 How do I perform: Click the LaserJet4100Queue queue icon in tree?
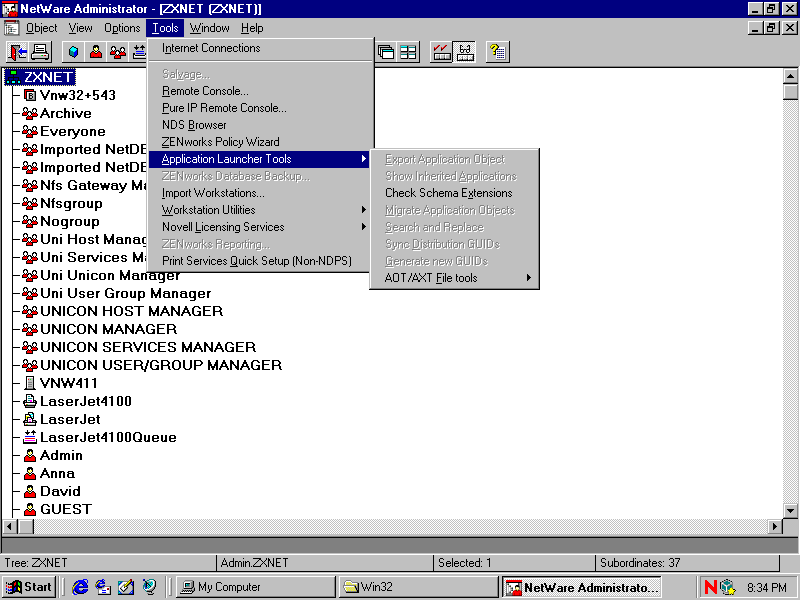click(x=30, y=437)
